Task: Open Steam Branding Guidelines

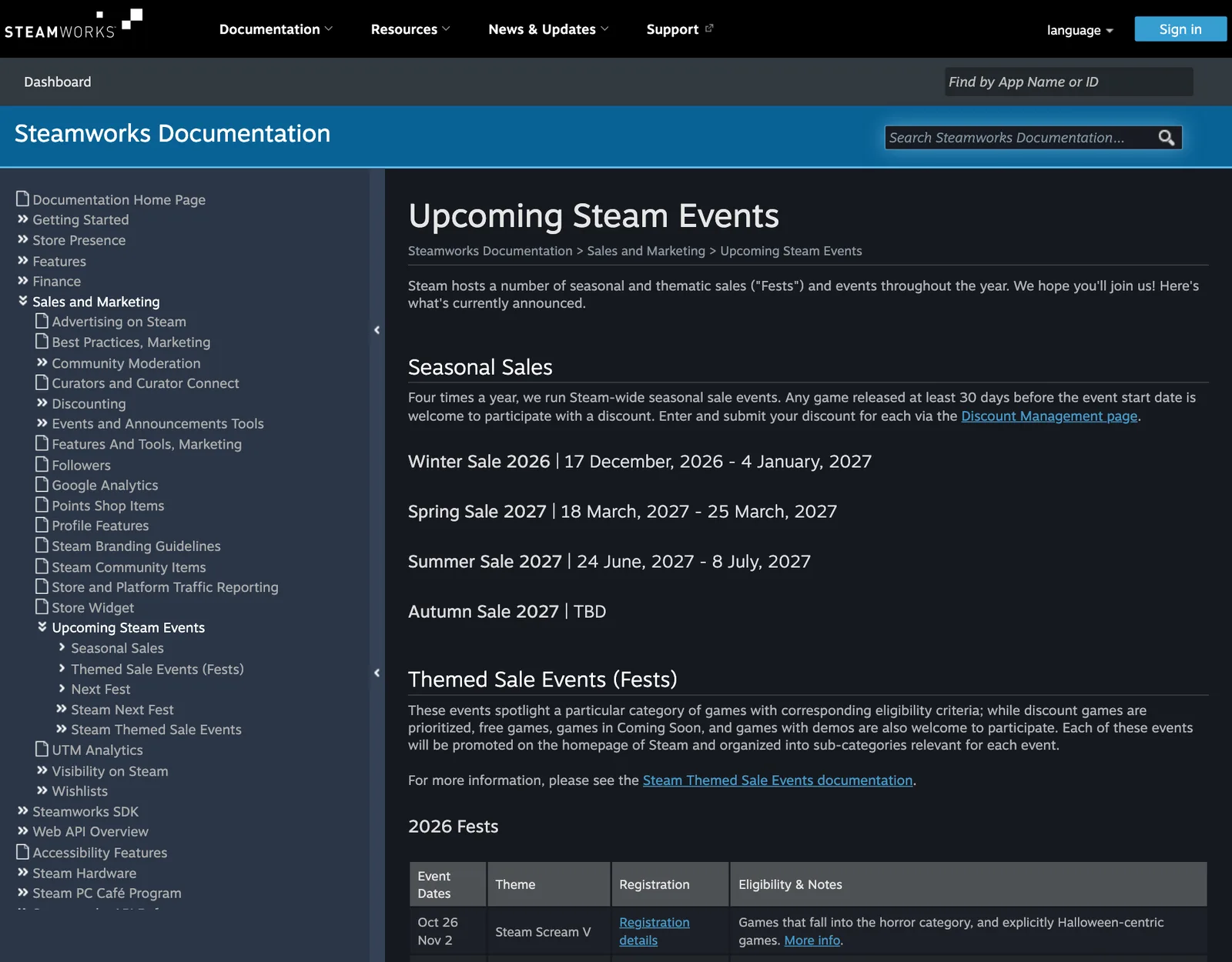Action: coord(128,546)
